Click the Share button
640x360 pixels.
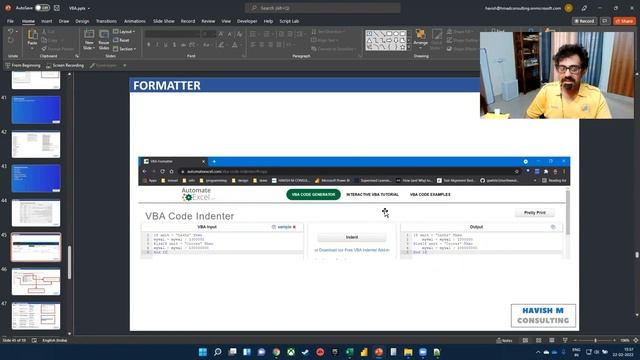(x=624, y=21)
